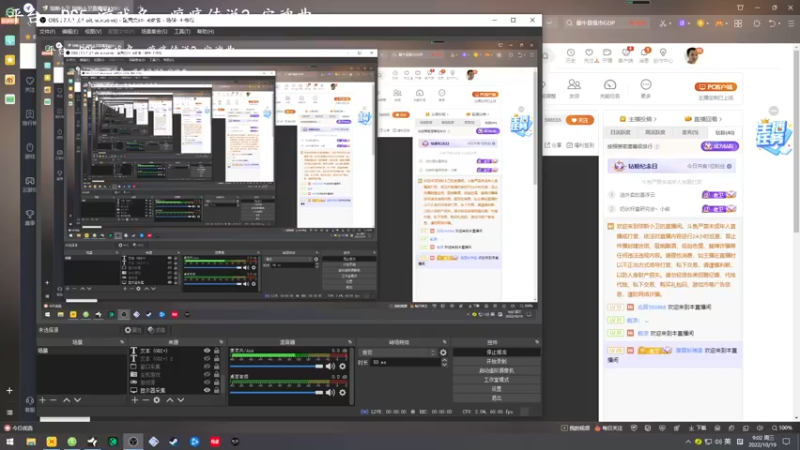Click 工作室模式 studio mode button
800x450 pixels.
tap(496, 380)
